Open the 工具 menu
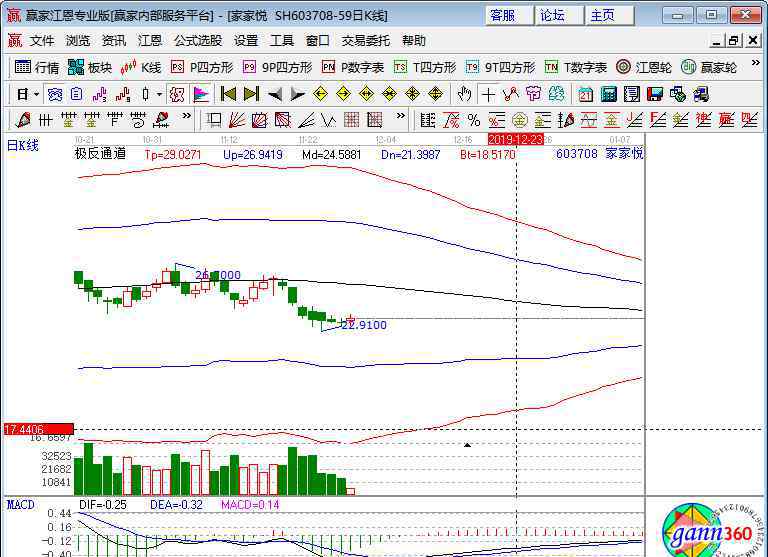This screenshot has height=557, width=768. tap(282, 41)
